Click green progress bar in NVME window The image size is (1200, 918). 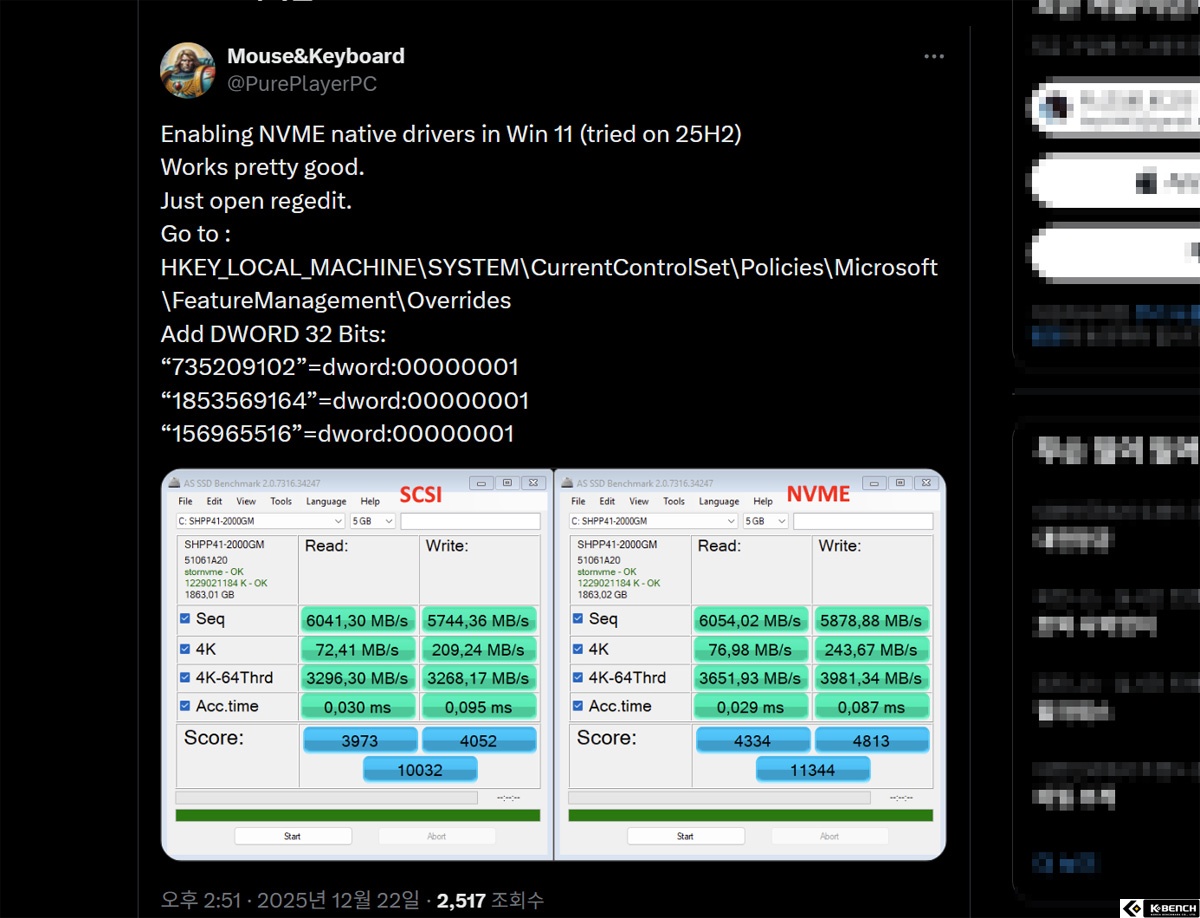point(751,815)
